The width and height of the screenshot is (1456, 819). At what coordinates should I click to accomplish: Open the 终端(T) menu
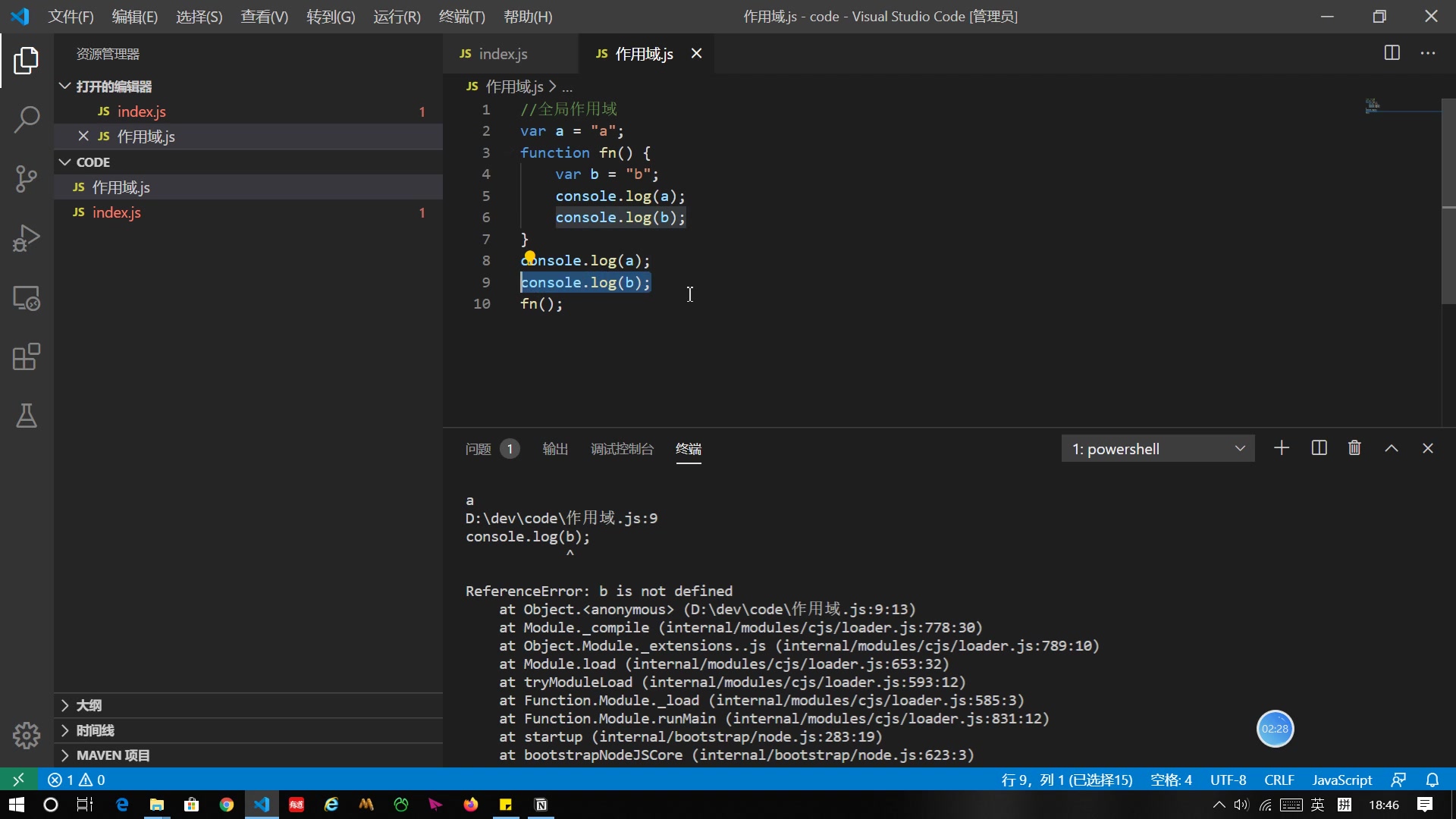point(462,17)
